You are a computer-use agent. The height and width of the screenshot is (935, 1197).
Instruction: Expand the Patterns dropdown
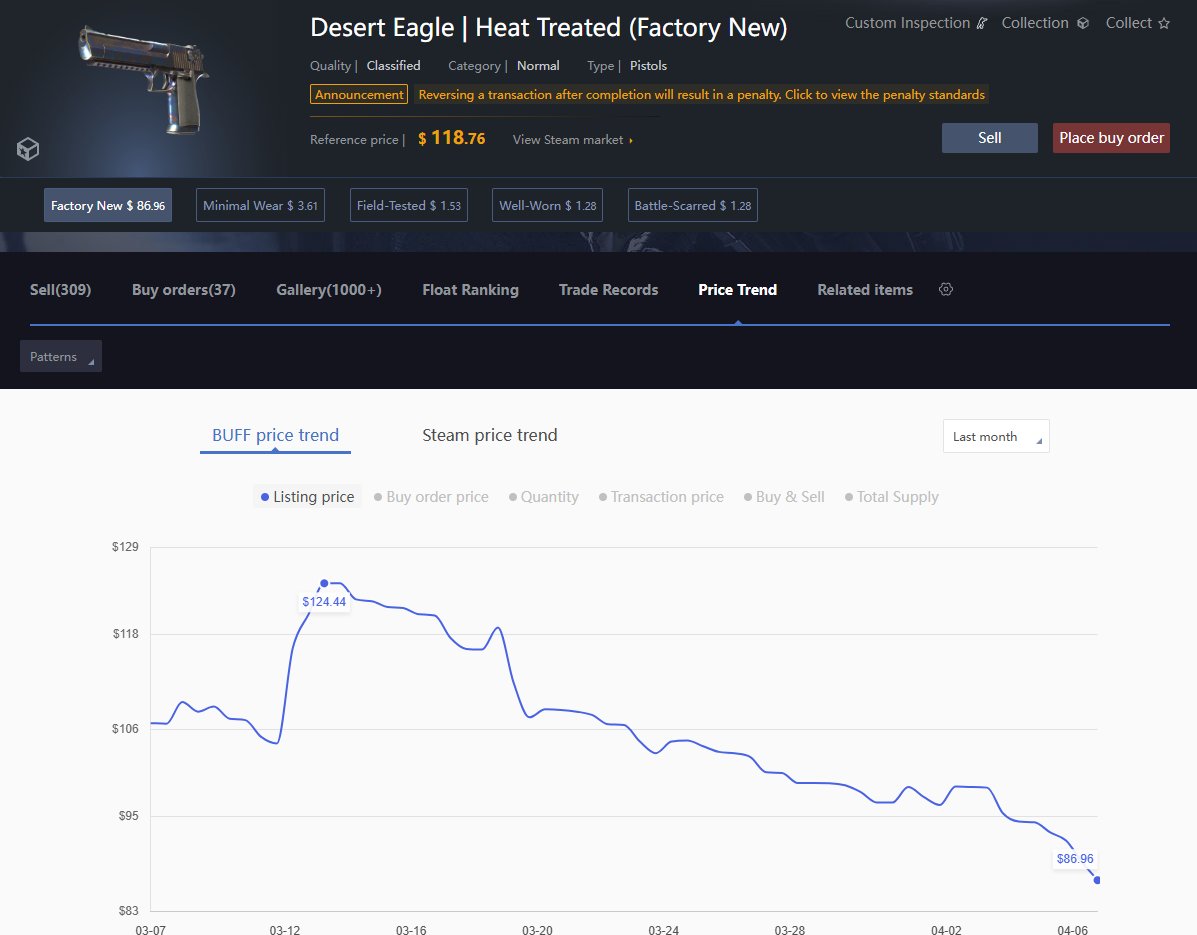(x=61, y=356)
